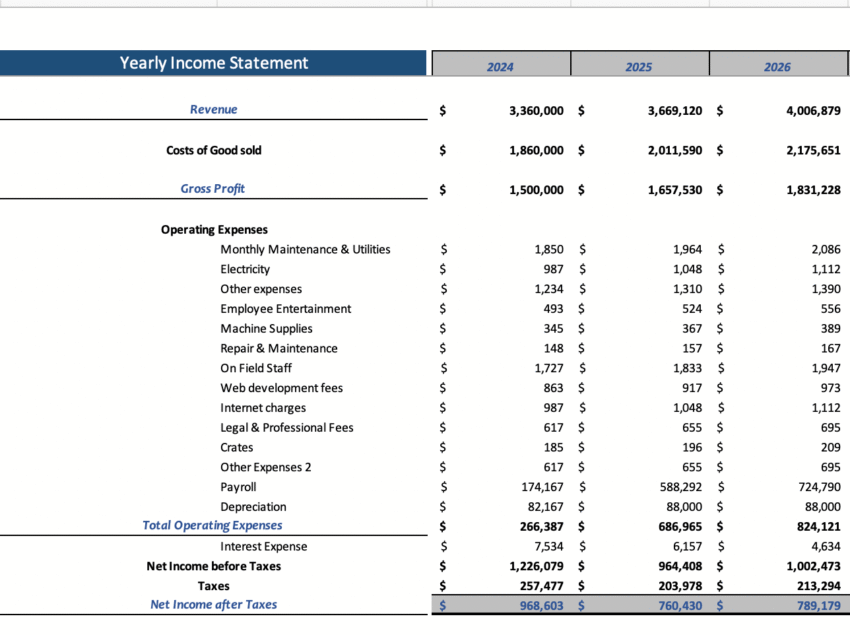Click the 2025 column header
The width and height of the screenshot is (850, 635).
click(x=639, y=65)
